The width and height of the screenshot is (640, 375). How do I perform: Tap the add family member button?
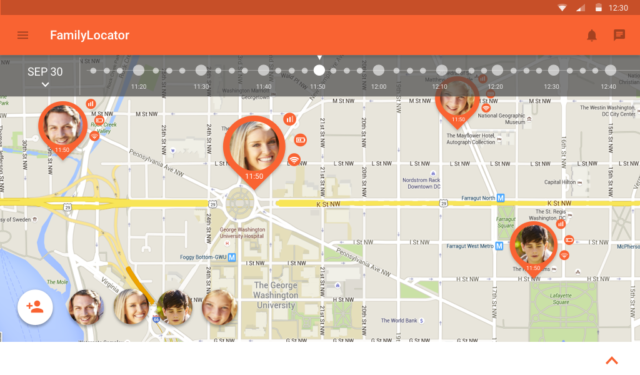(x=35, y=307)
